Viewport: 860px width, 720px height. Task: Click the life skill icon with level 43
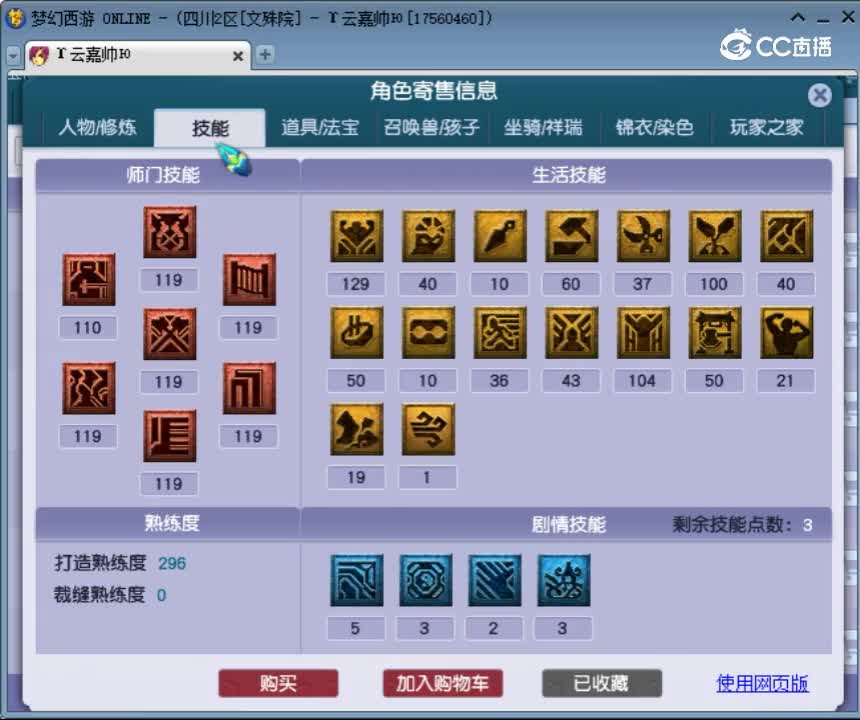click(572, 332)
